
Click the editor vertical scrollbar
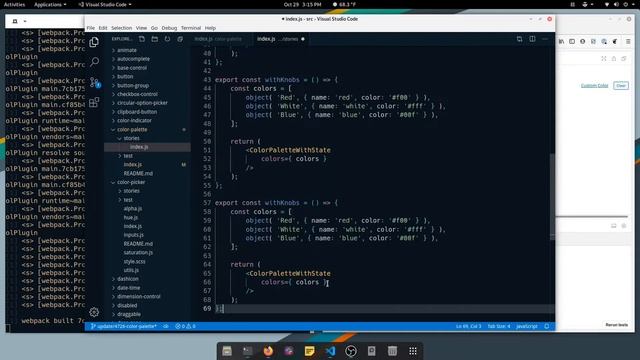point(552,197)
